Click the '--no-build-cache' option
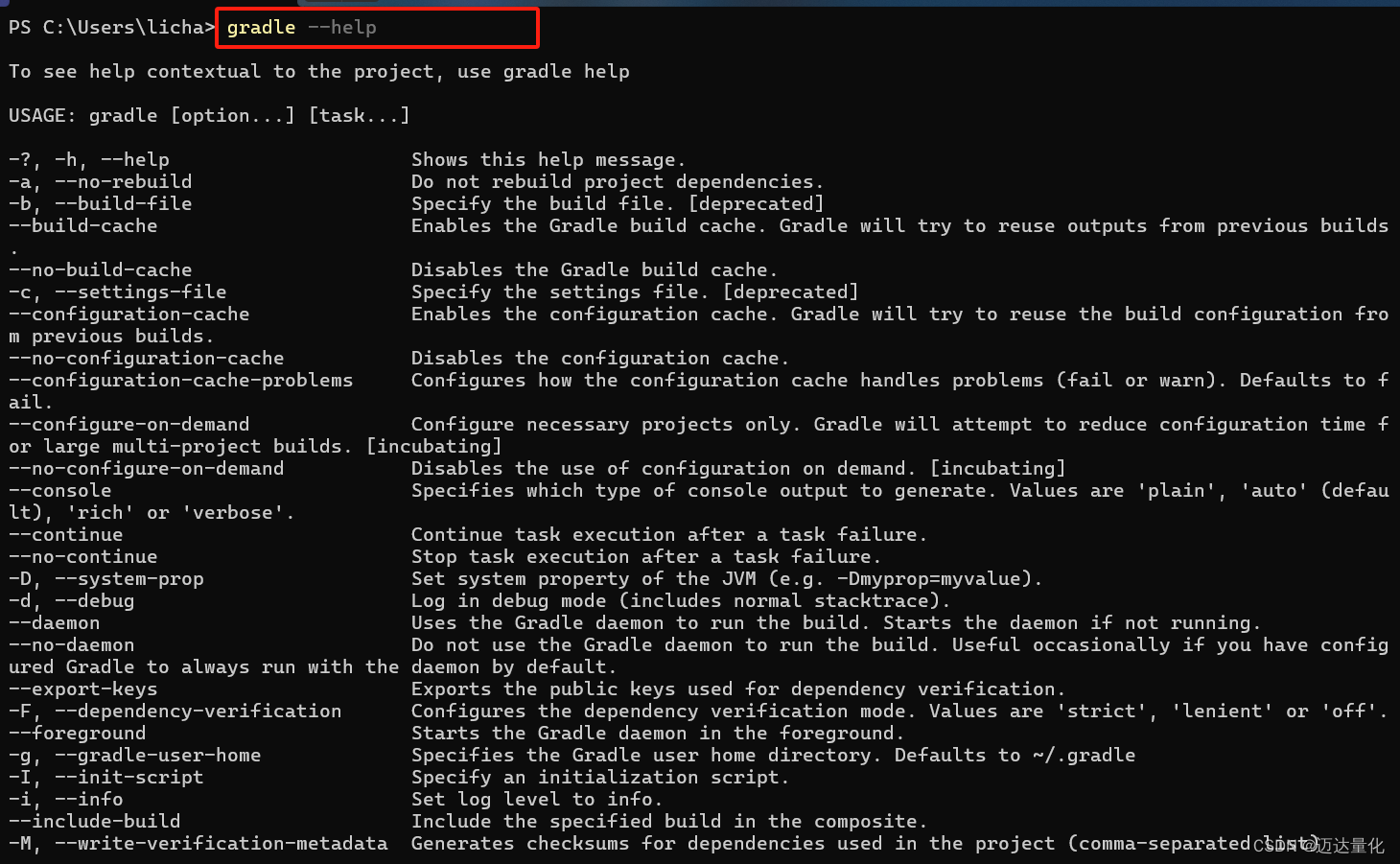Screen dimensions: 1400x864 tap(101, 270)
